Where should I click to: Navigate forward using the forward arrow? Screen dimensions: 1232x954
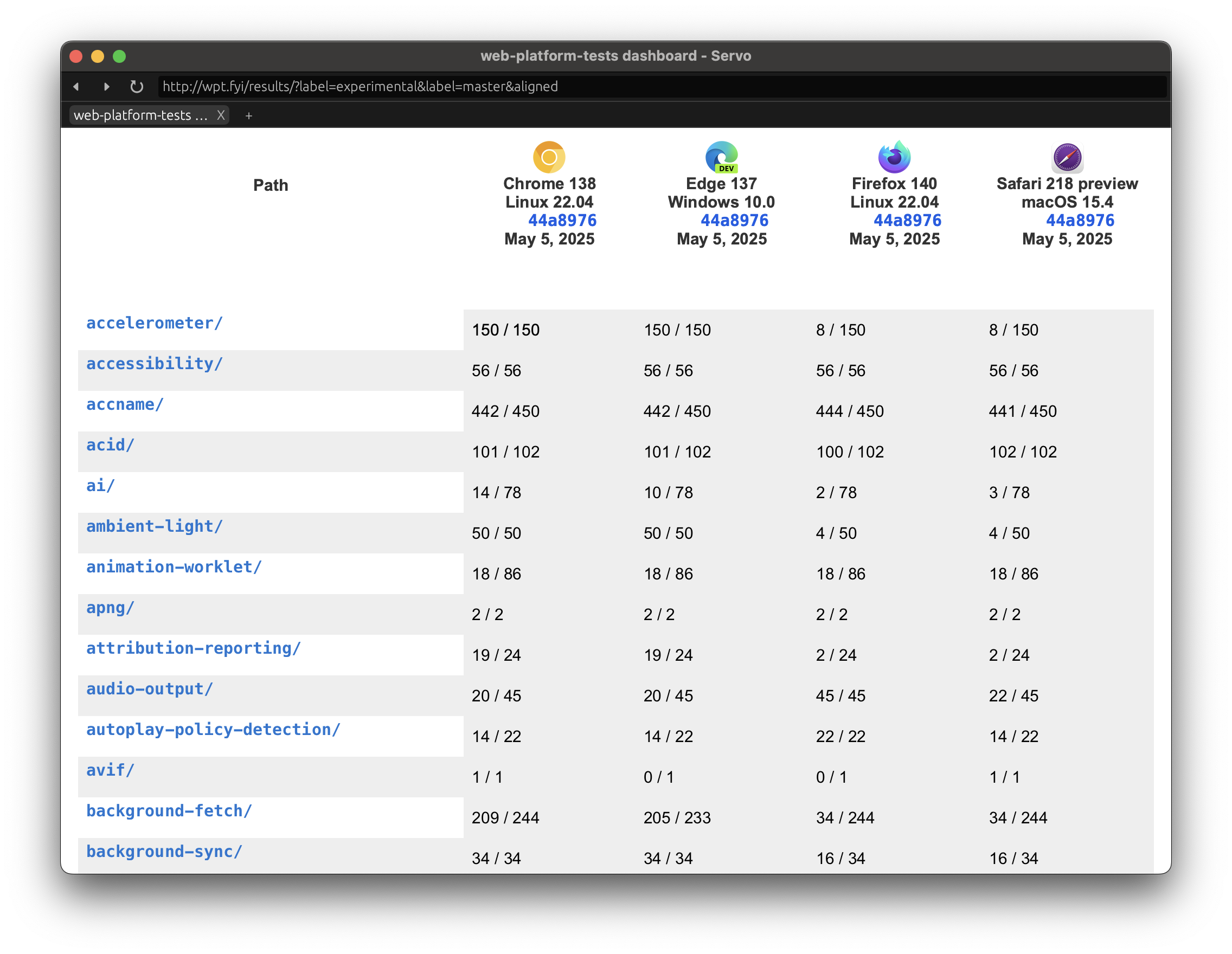point(107,86)
